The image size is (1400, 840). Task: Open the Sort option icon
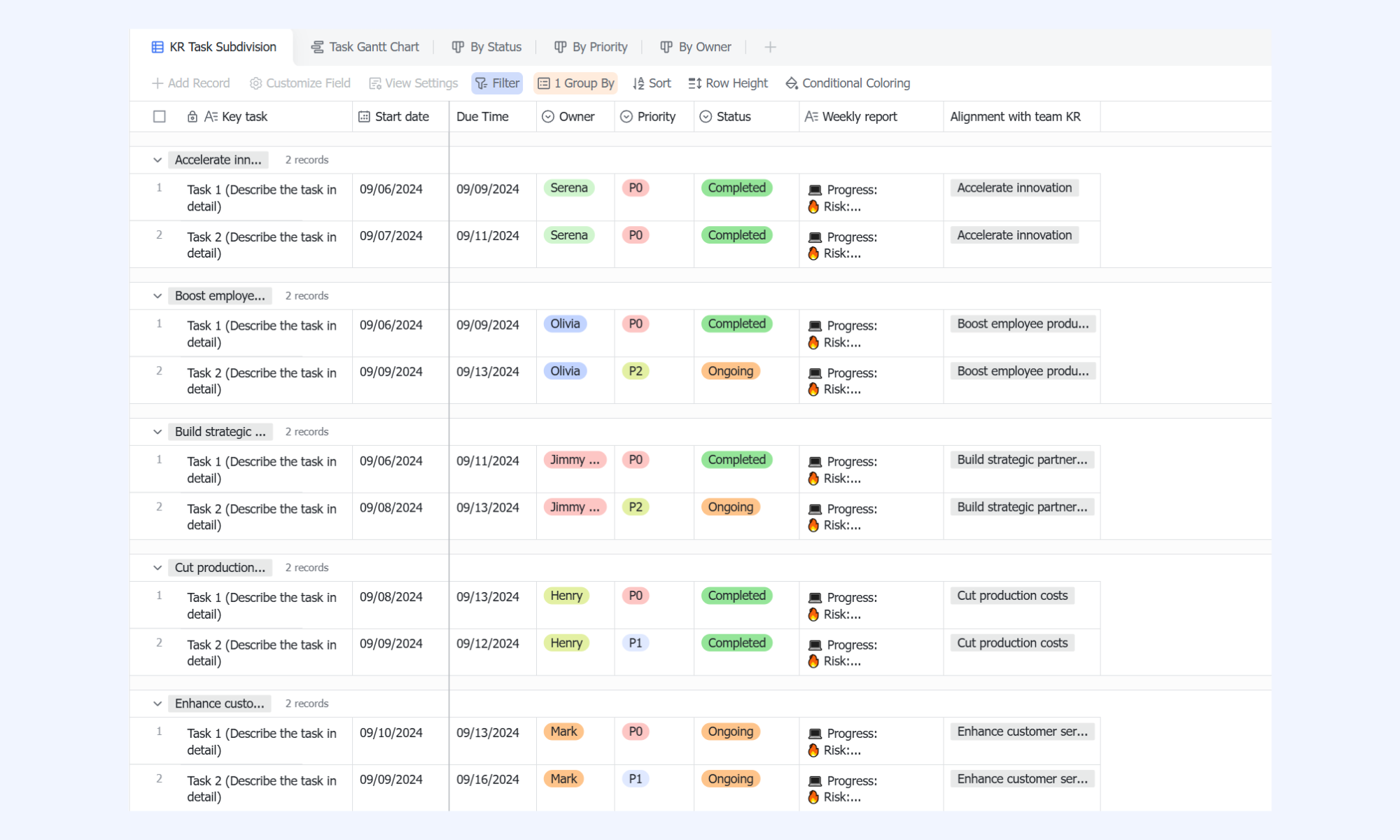638,83
